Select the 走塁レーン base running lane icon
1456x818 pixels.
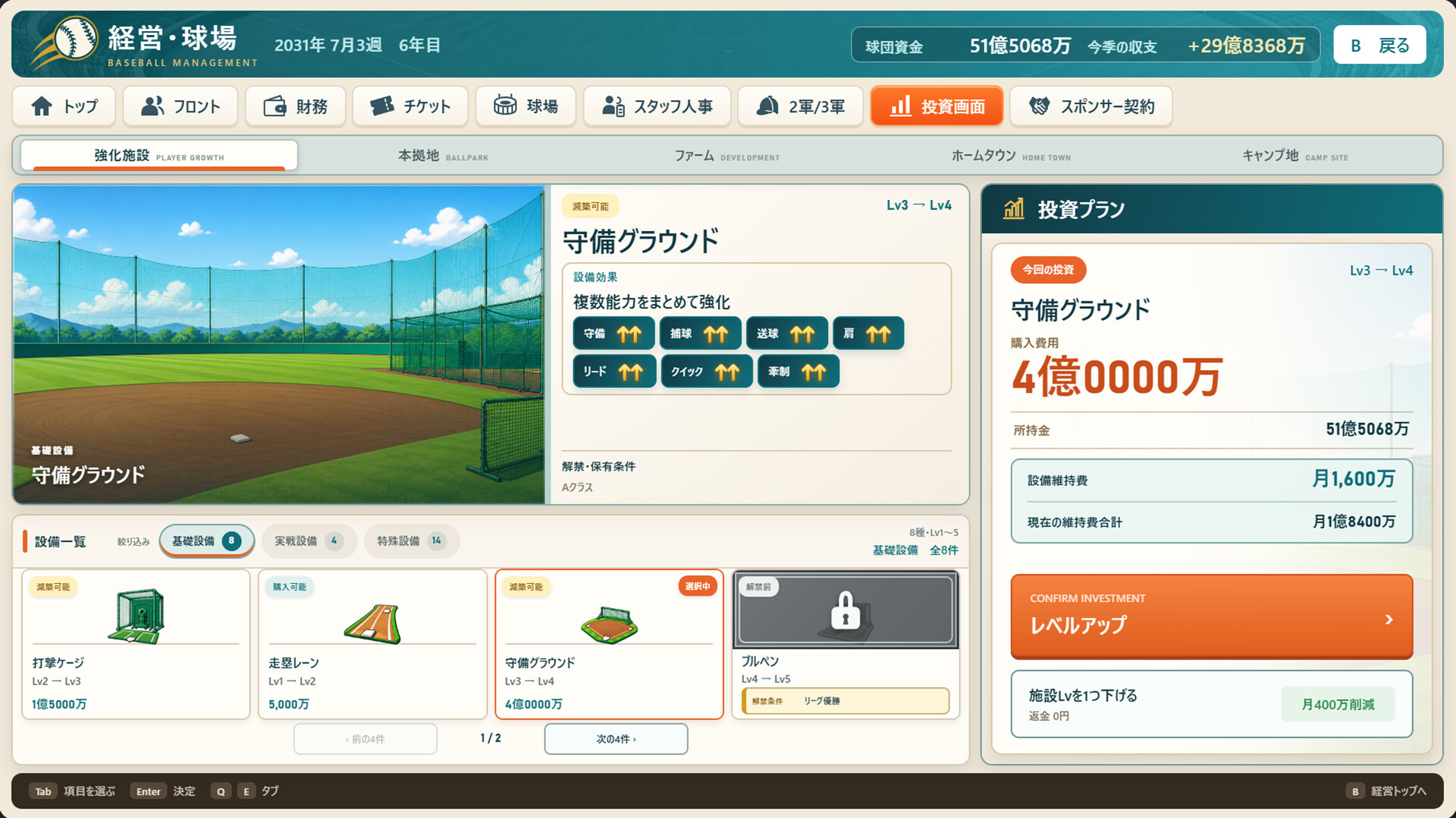372,623
